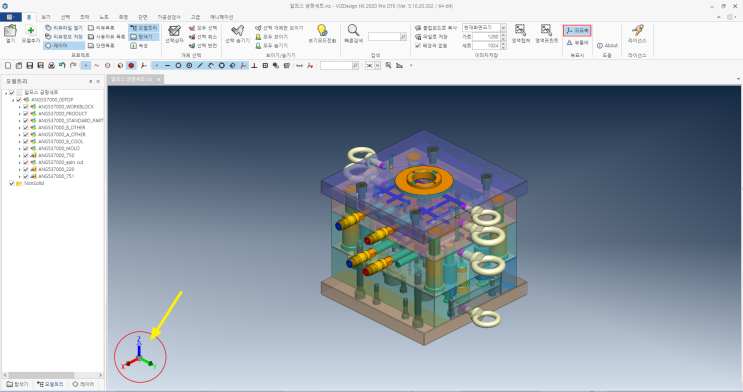Open the blue application menu dropdown
This screenshot has height=392, width=743.
10,17
